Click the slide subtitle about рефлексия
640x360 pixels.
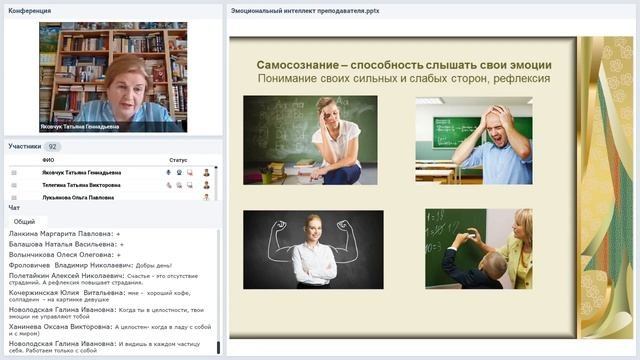coord(404,78)
